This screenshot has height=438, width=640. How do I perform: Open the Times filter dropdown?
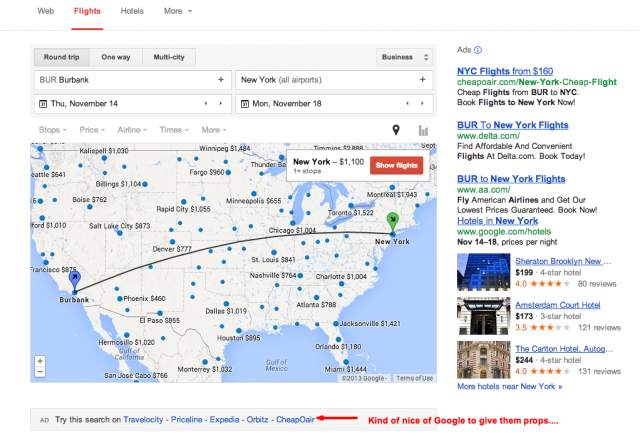(x=174, y=130)
